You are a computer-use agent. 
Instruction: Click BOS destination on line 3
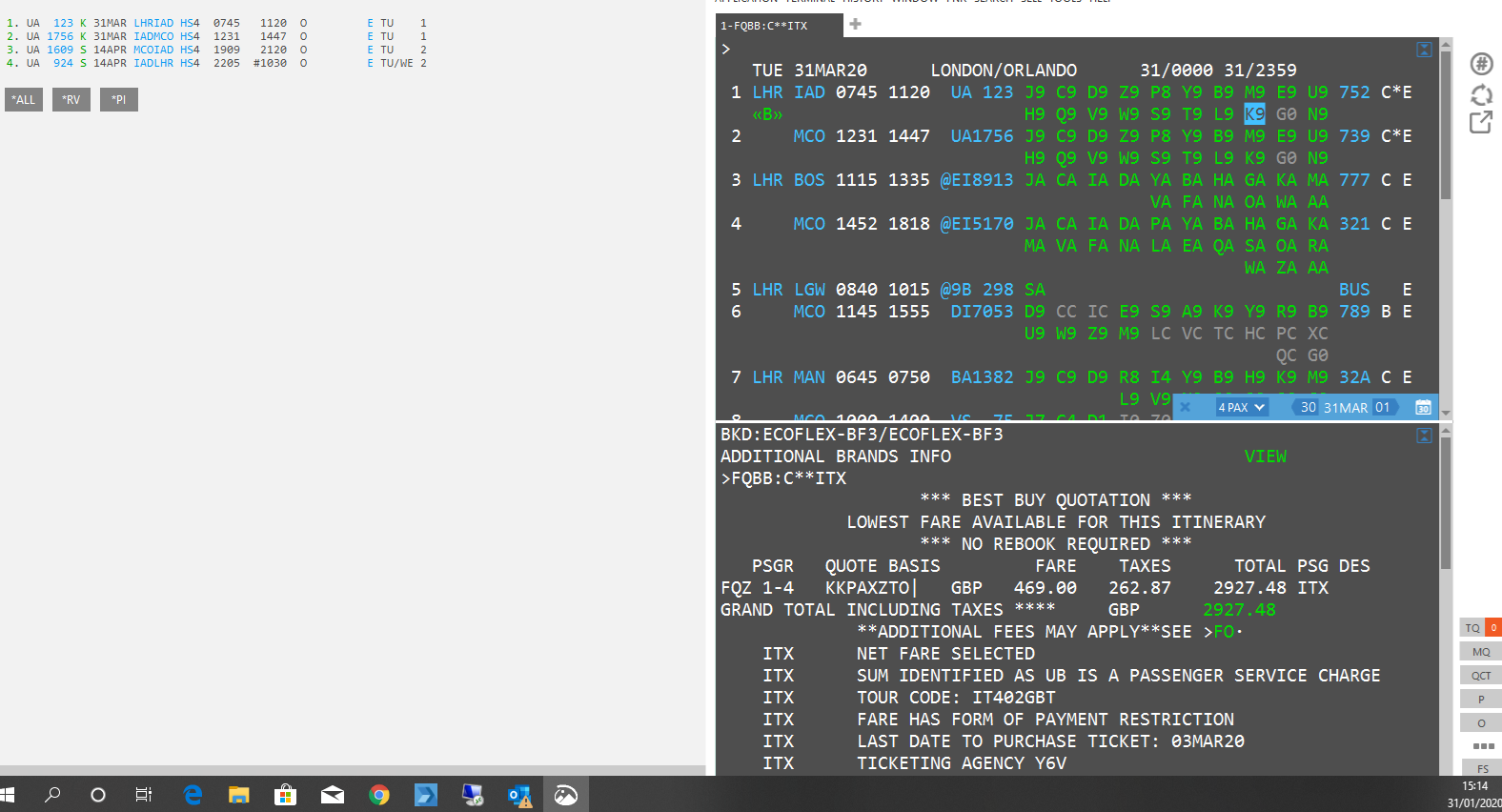[x=809, y=180]
